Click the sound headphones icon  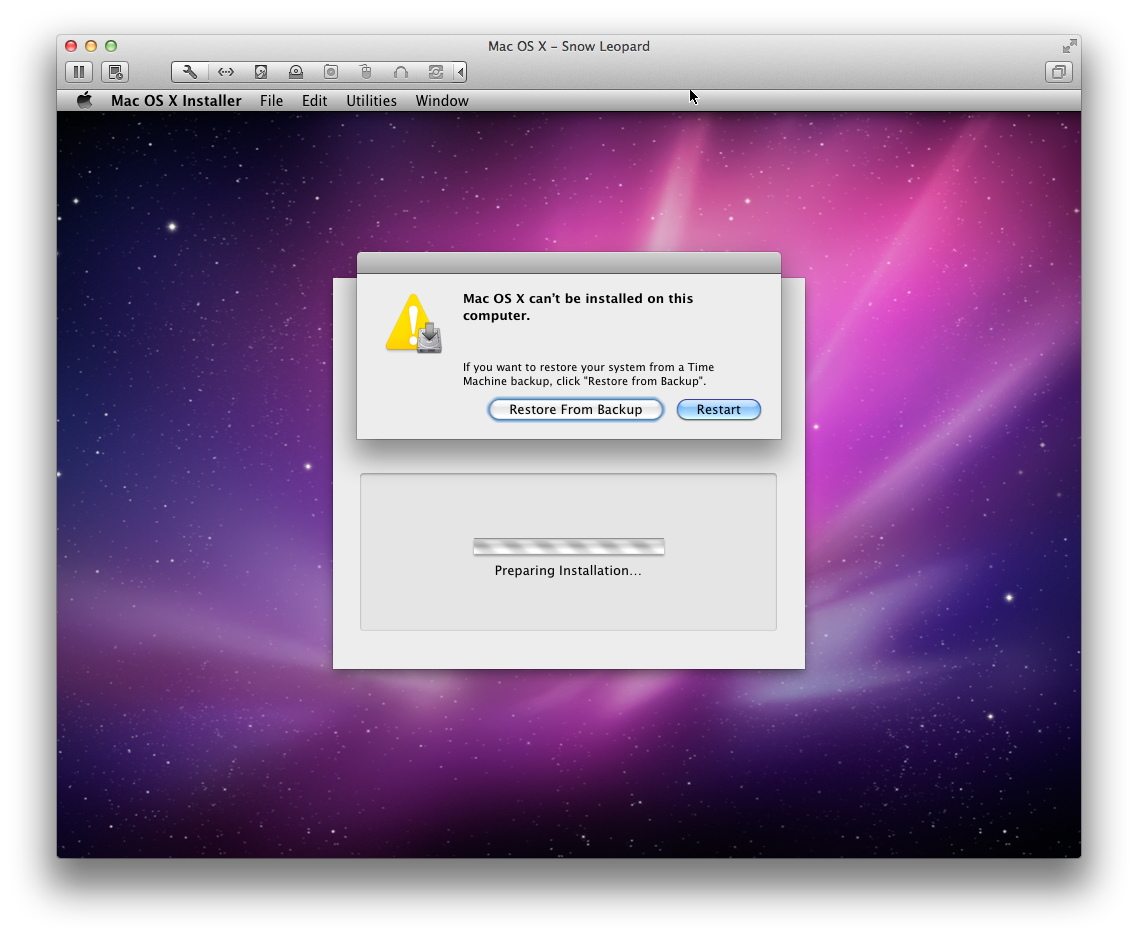(401, 72)
